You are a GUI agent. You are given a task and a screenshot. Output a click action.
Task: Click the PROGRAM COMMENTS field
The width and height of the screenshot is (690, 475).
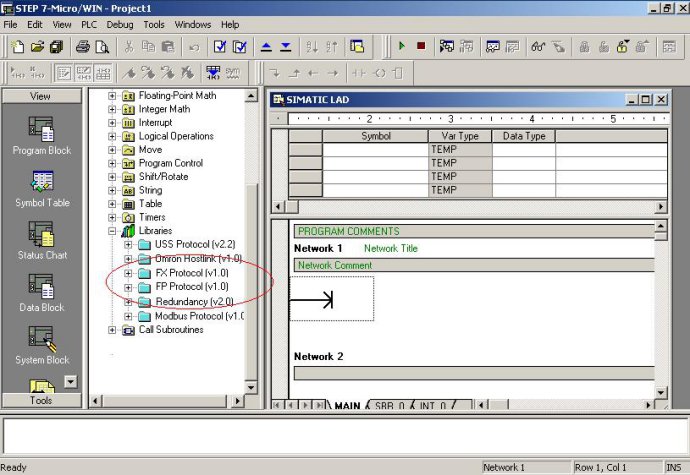tap(474, 232)
